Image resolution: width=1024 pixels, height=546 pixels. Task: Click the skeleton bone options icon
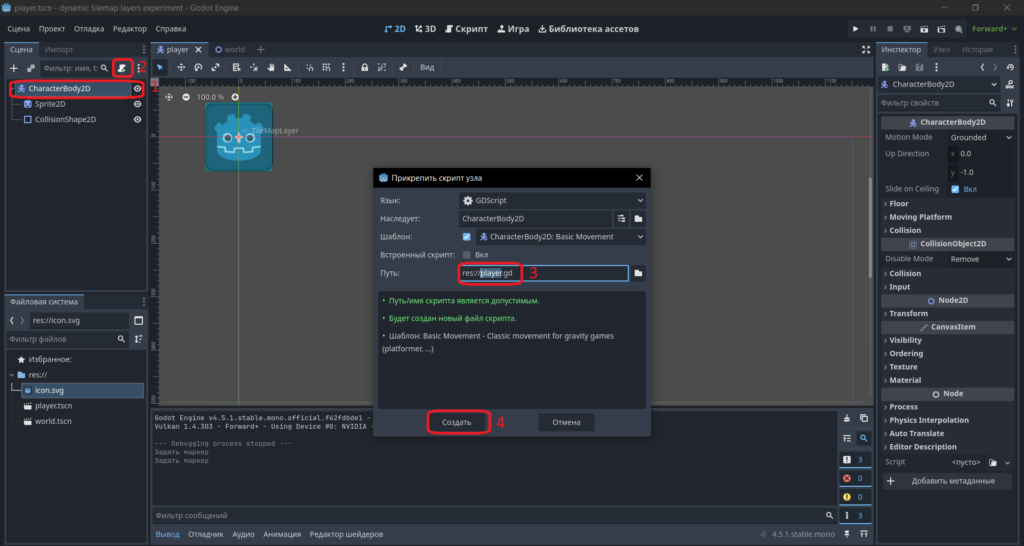click(x=403, y=67)
